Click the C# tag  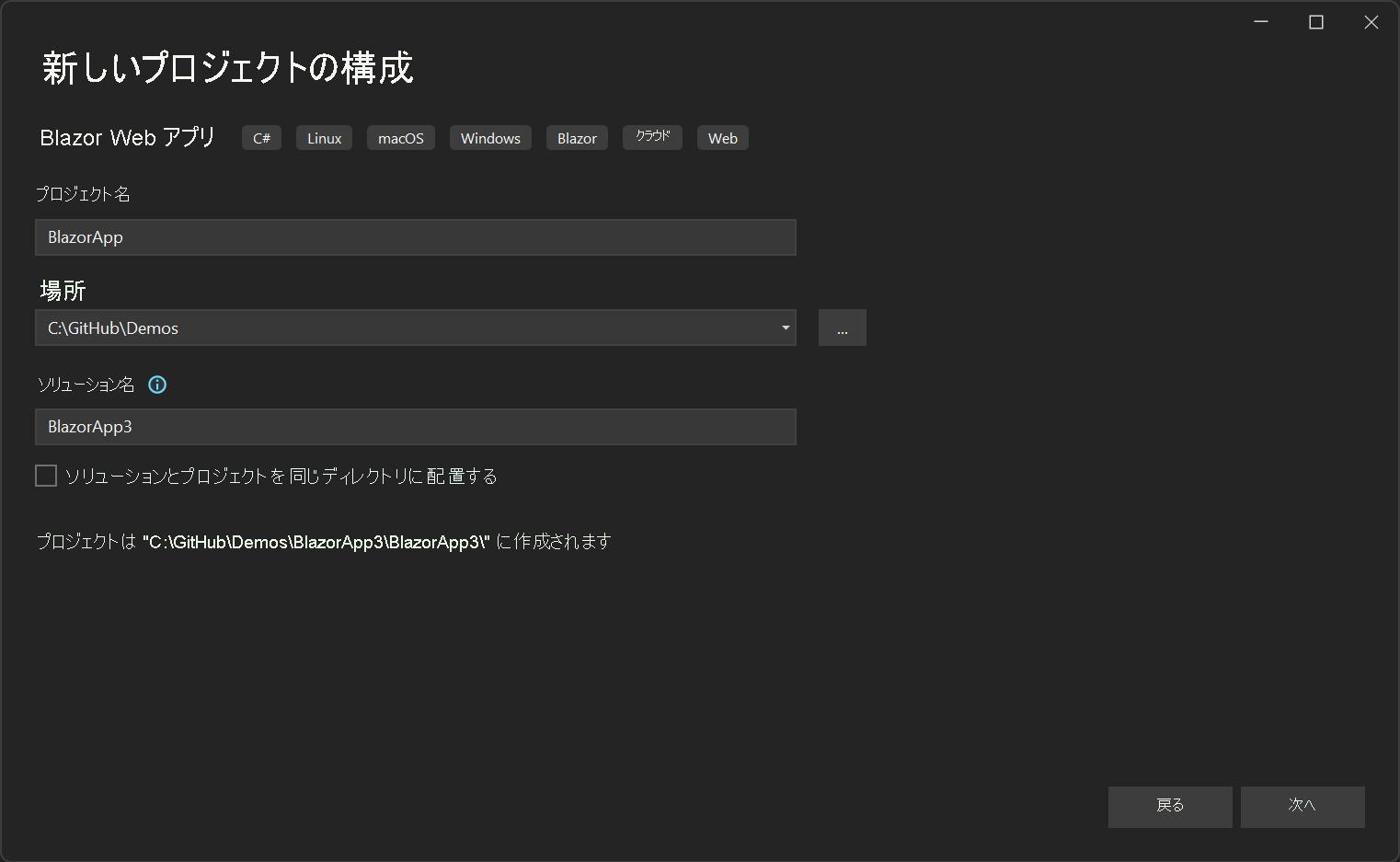click(261, 138)
